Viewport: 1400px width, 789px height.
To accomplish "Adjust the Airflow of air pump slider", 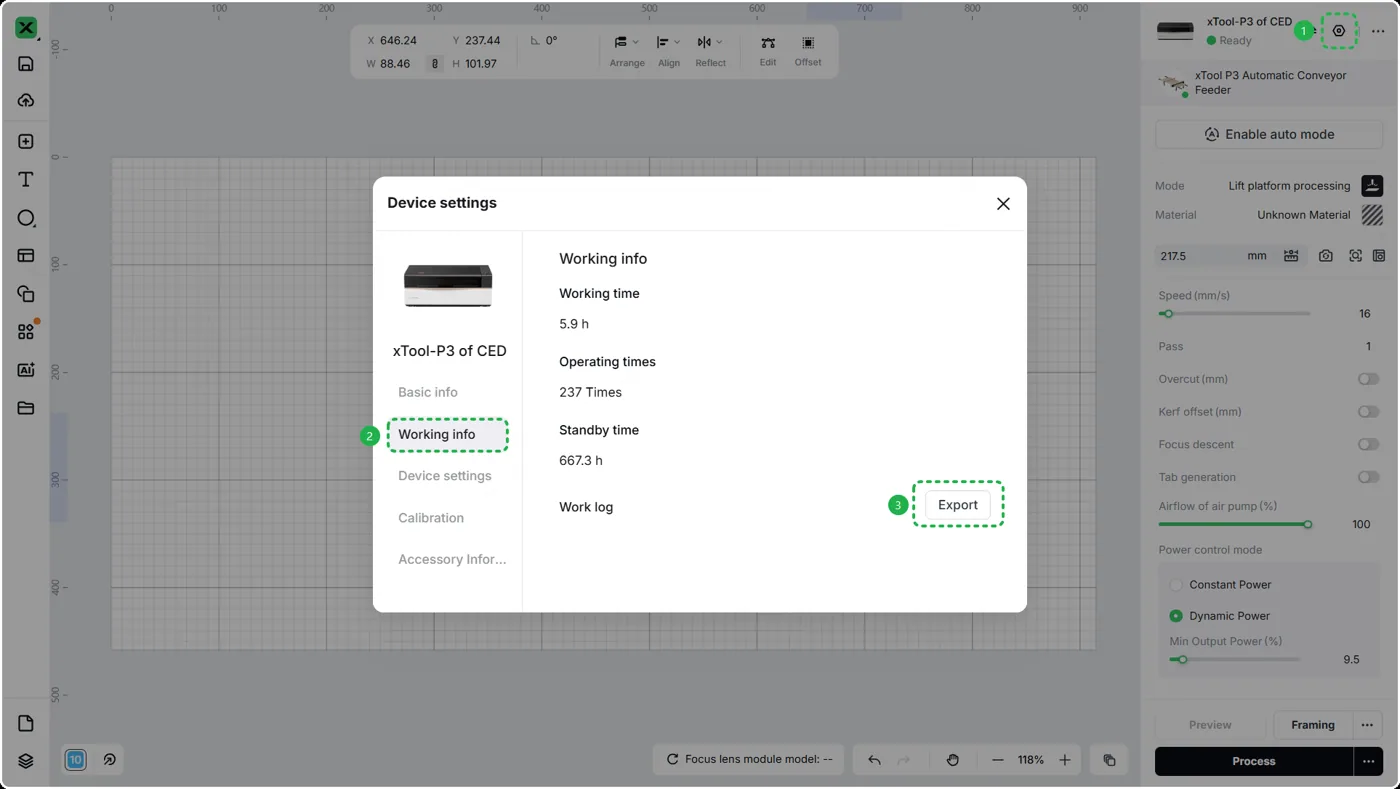I will click(1234, 524).
